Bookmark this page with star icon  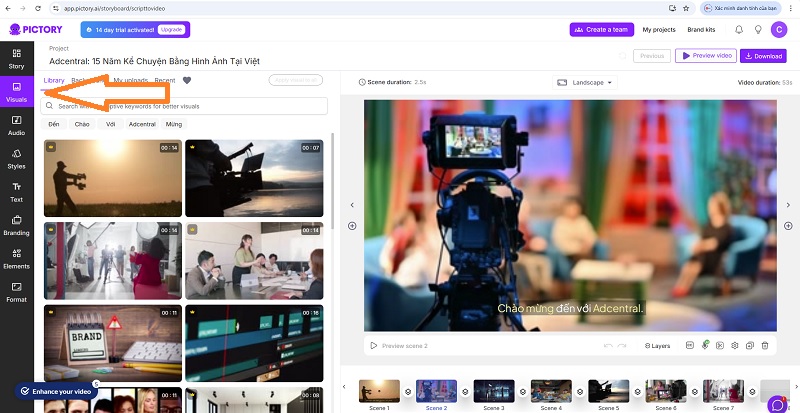(686, 8)
